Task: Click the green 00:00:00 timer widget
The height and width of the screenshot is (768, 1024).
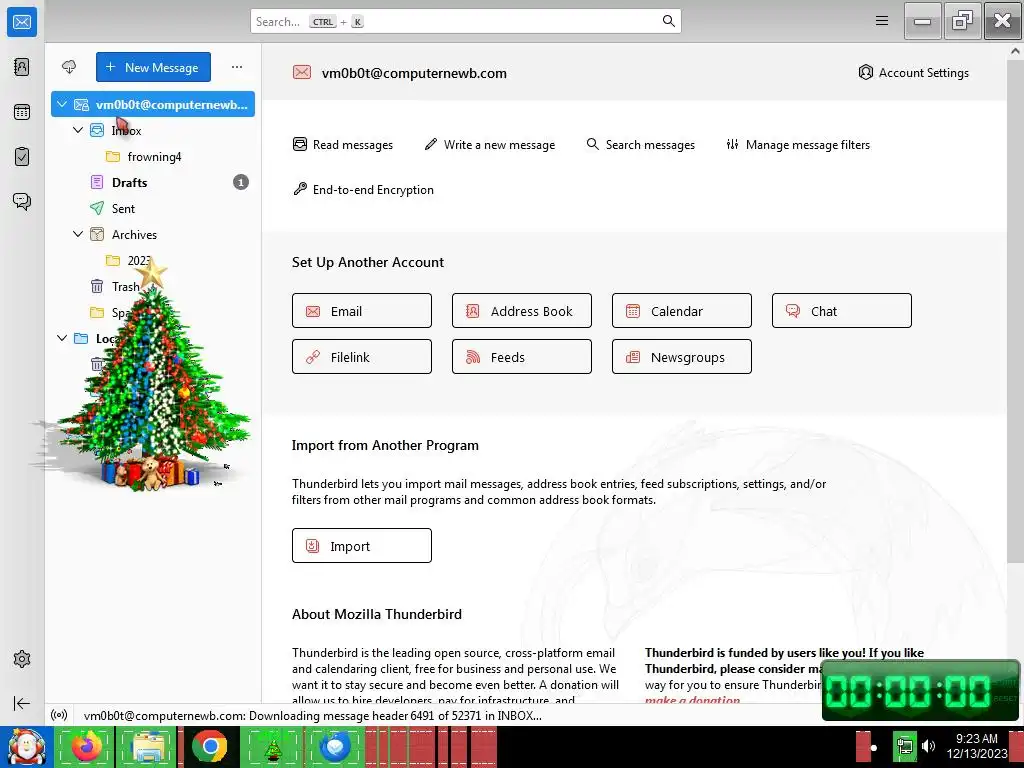Action: coord(920,691)
